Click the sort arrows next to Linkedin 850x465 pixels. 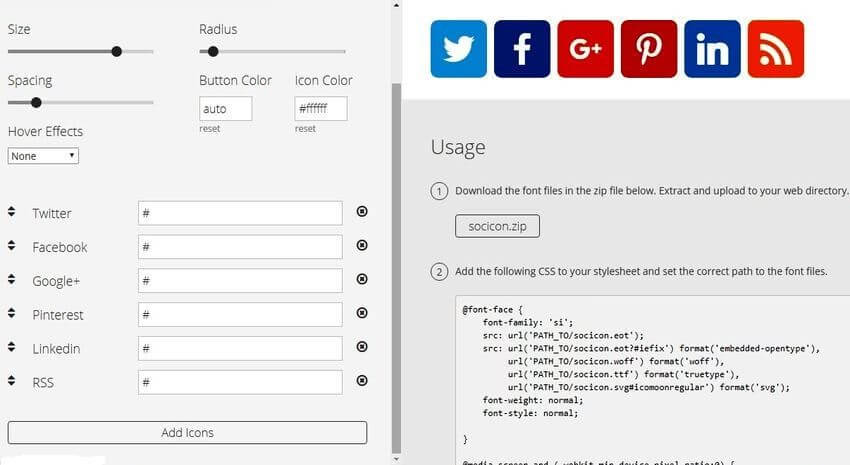point(11,348)
